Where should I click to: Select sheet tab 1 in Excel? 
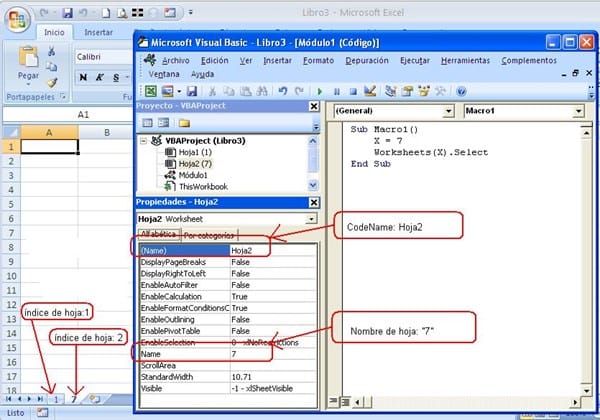point(56,399)
